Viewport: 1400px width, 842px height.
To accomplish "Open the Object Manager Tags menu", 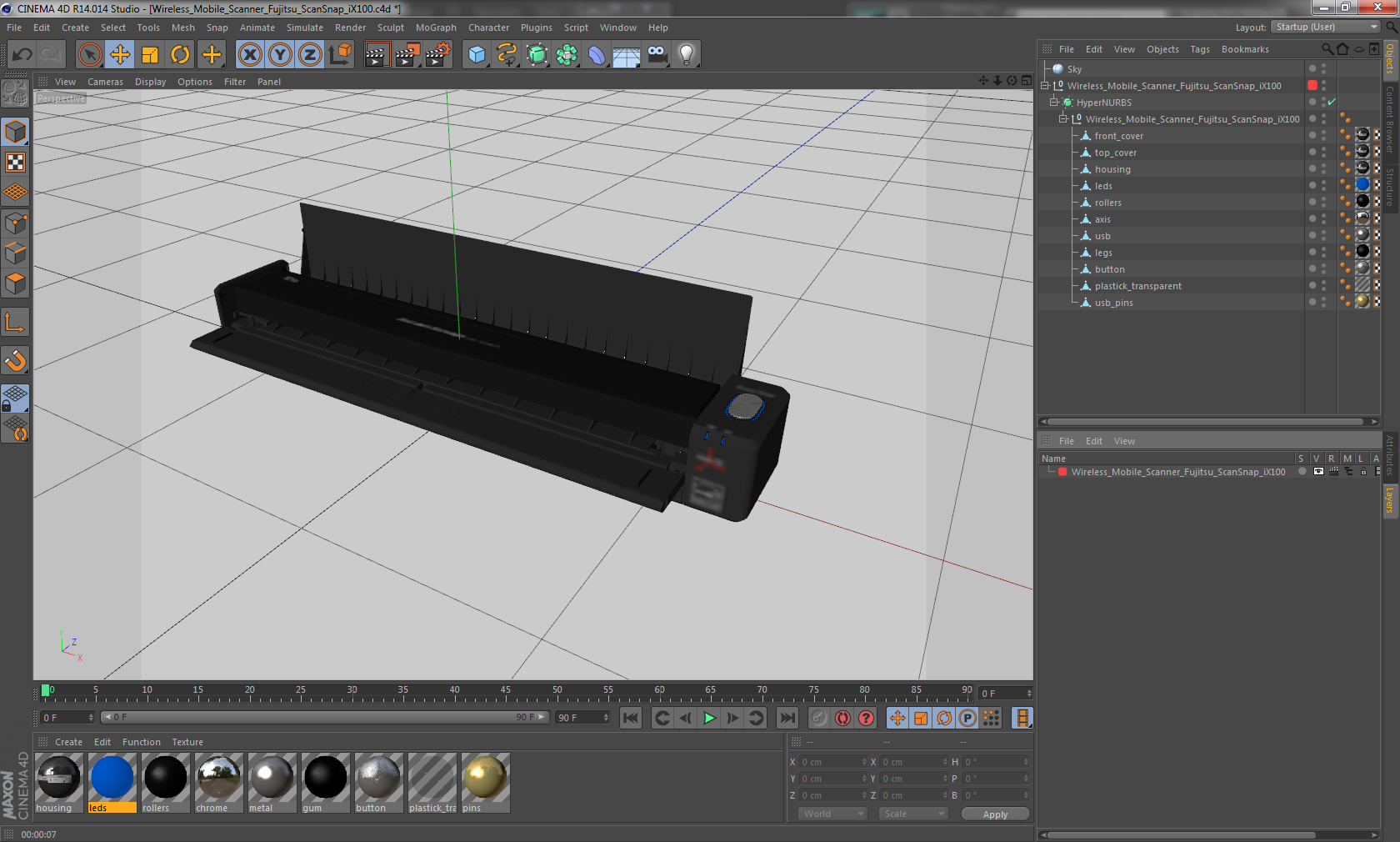I will [x=1200, y=49].
